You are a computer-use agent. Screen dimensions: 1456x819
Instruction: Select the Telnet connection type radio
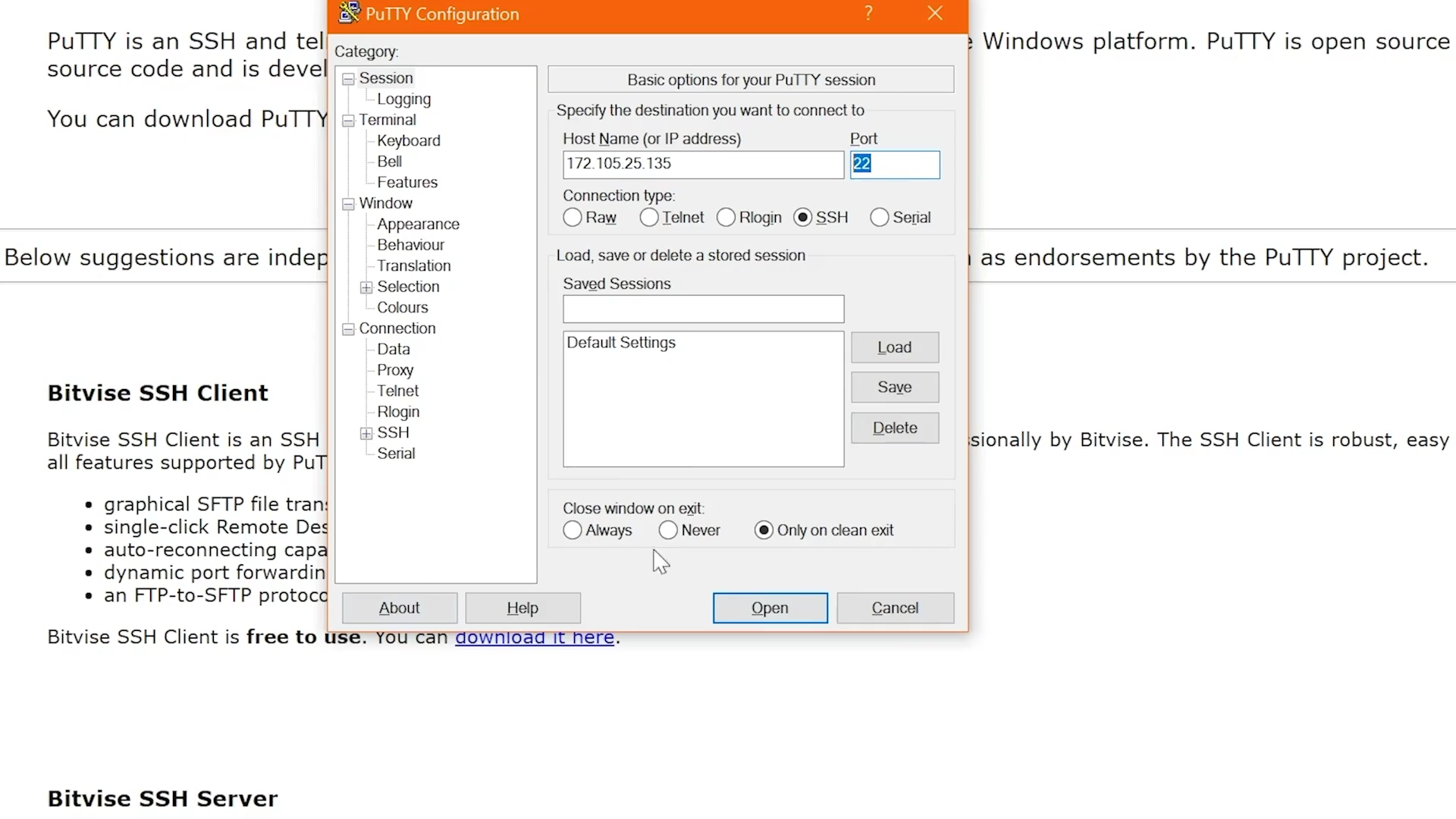(x=649, y=218)
